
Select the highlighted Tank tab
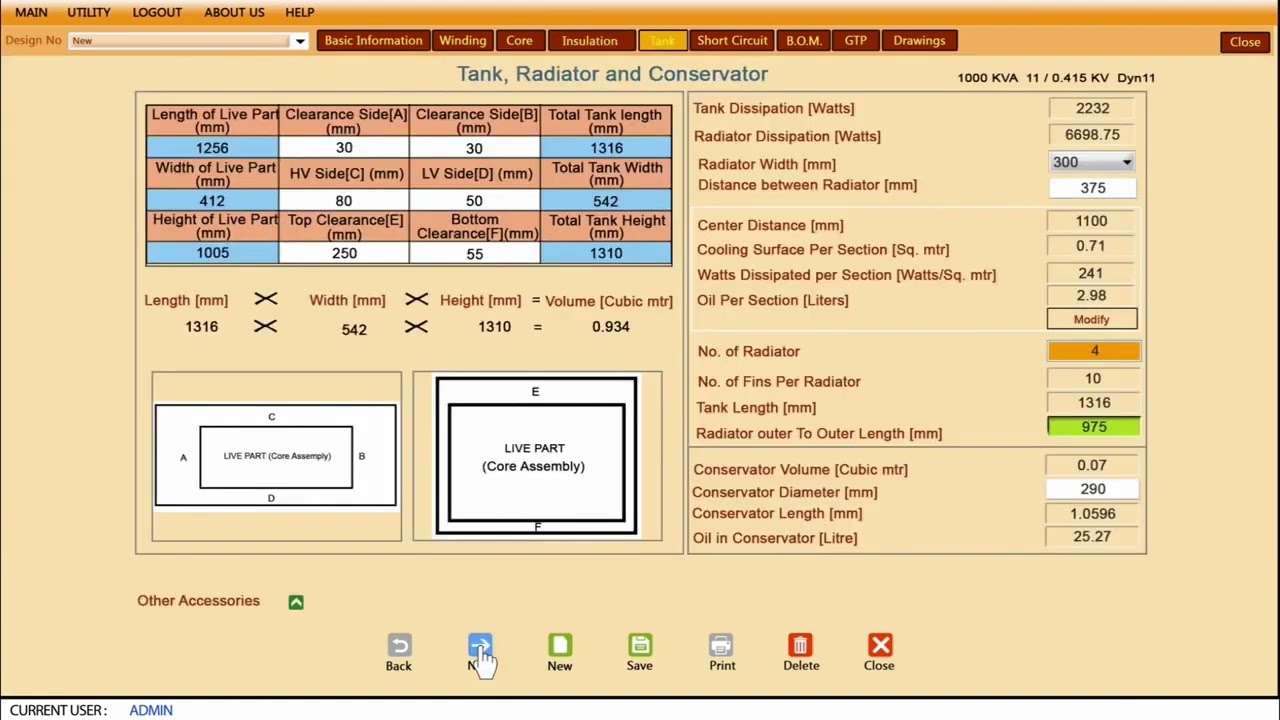click(x=662, y=41)
